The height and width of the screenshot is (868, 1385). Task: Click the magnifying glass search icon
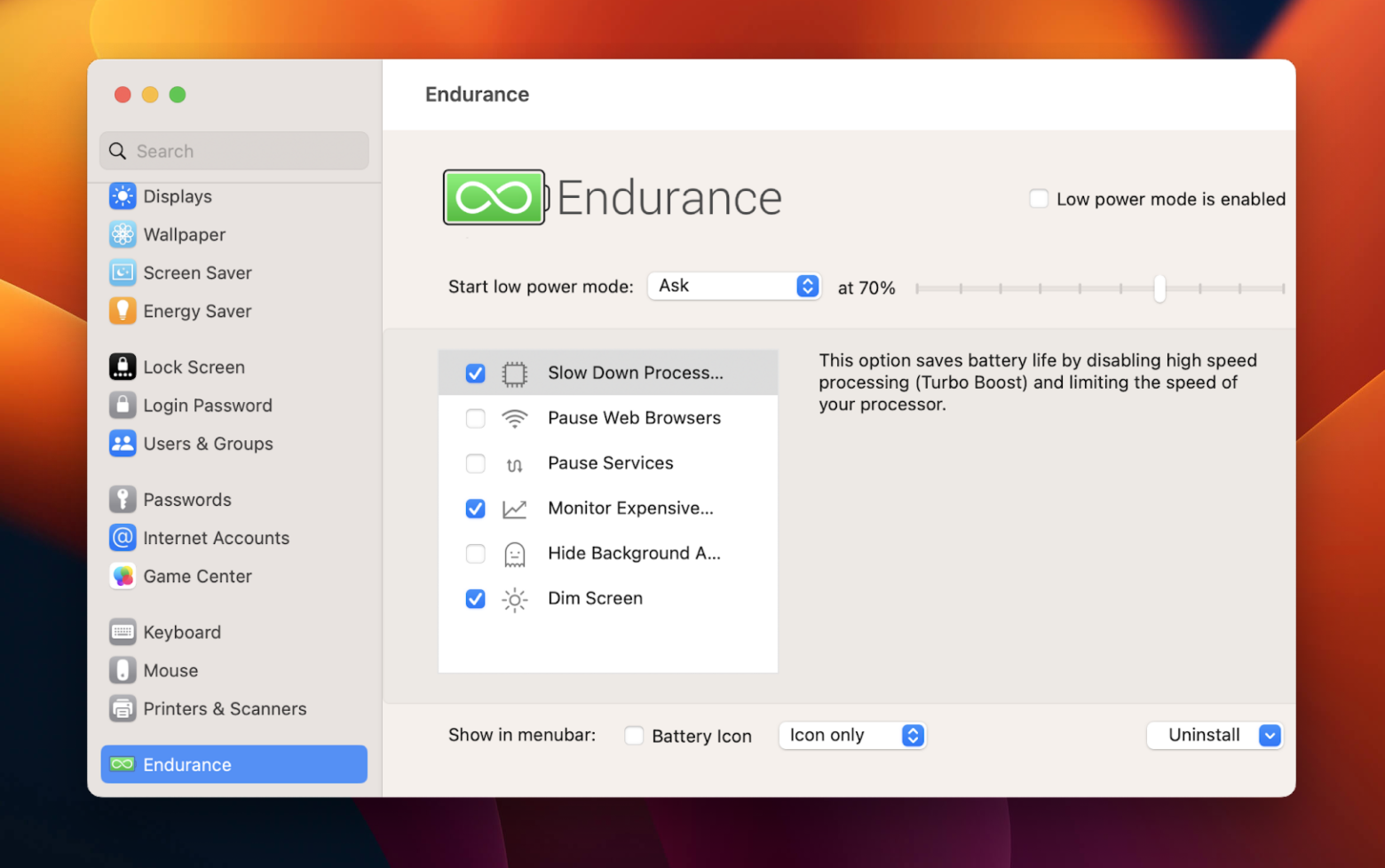(117, 151)
